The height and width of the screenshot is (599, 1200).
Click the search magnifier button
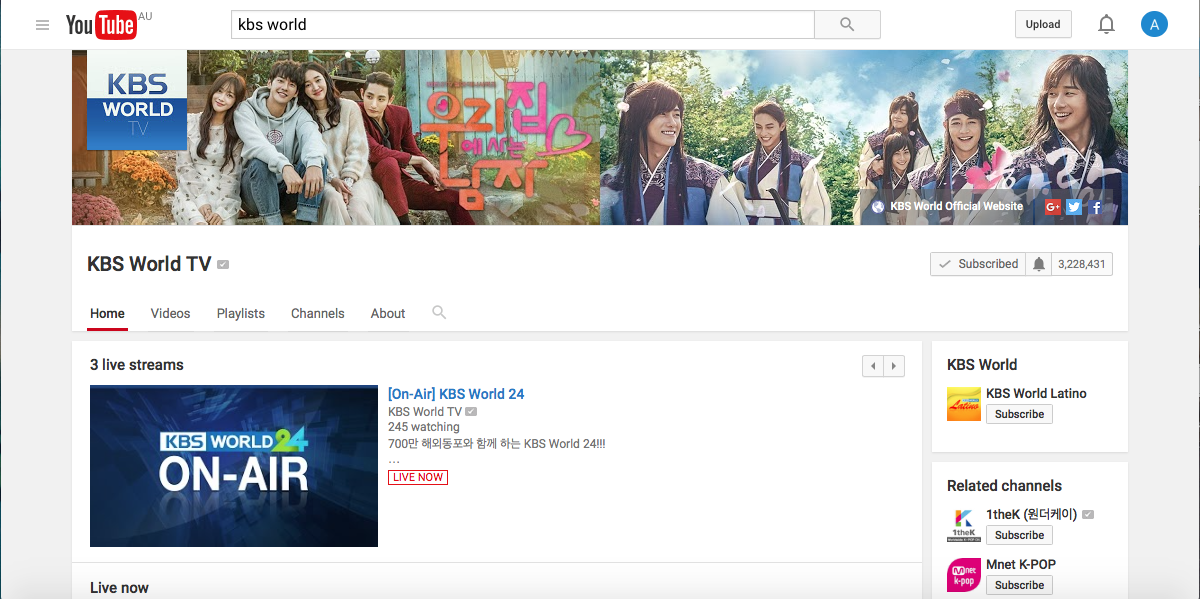coord(847,25)
